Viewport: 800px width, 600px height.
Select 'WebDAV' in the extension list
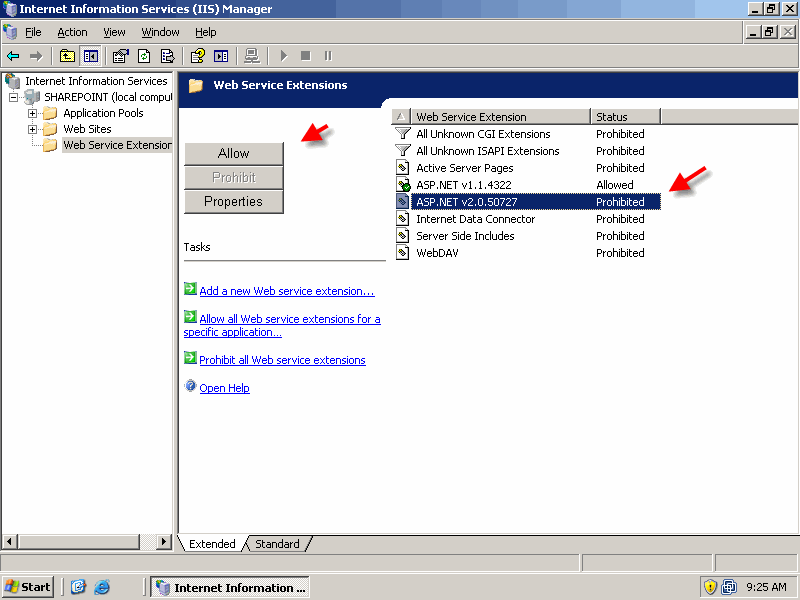click(437, 253)
